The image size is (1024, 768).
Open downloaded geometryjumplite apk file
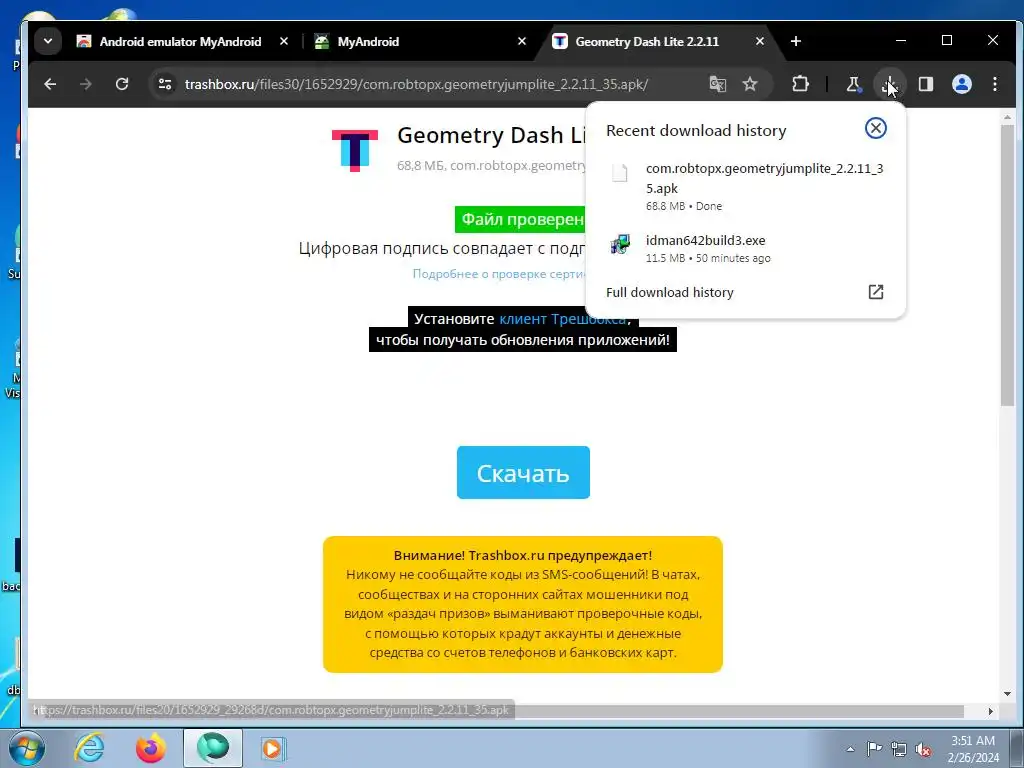pos(746,186)
